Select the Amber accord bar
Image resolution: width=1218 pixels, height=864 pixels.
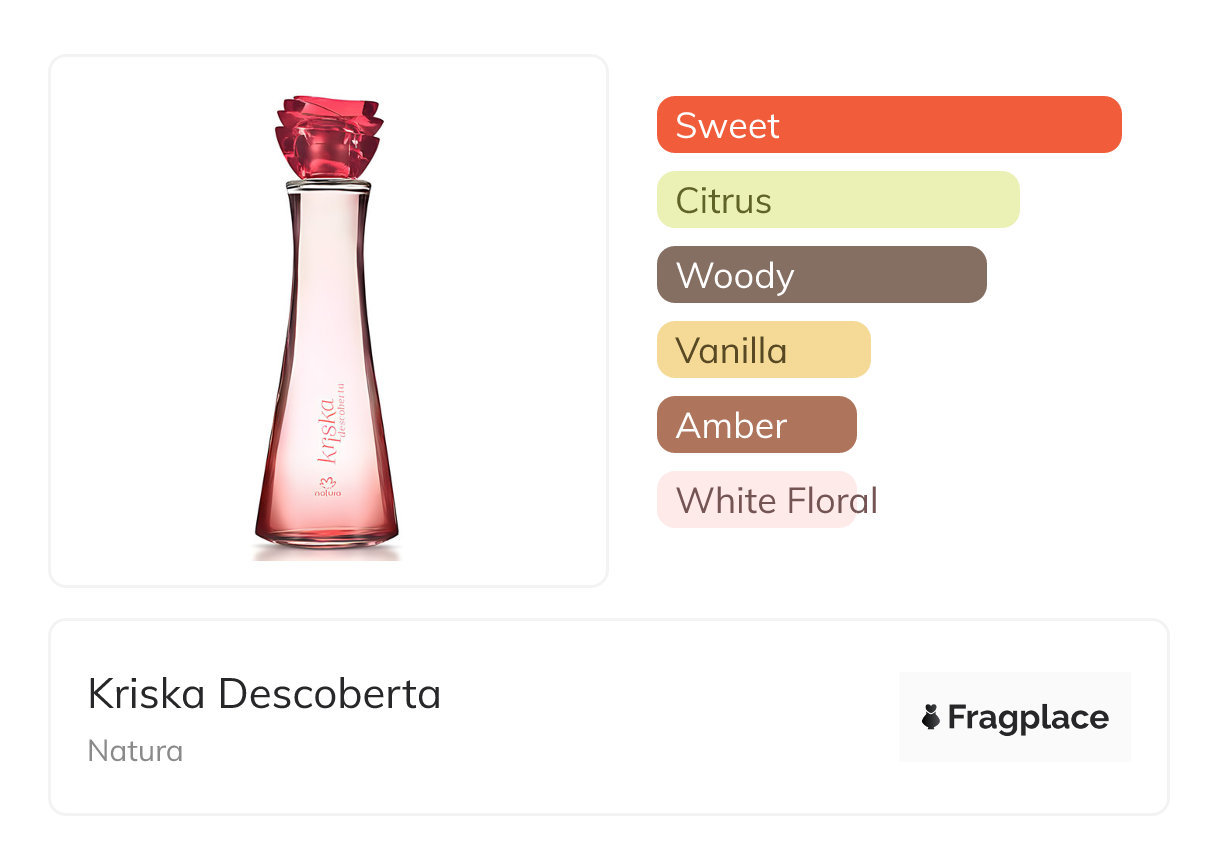point(756,425)
